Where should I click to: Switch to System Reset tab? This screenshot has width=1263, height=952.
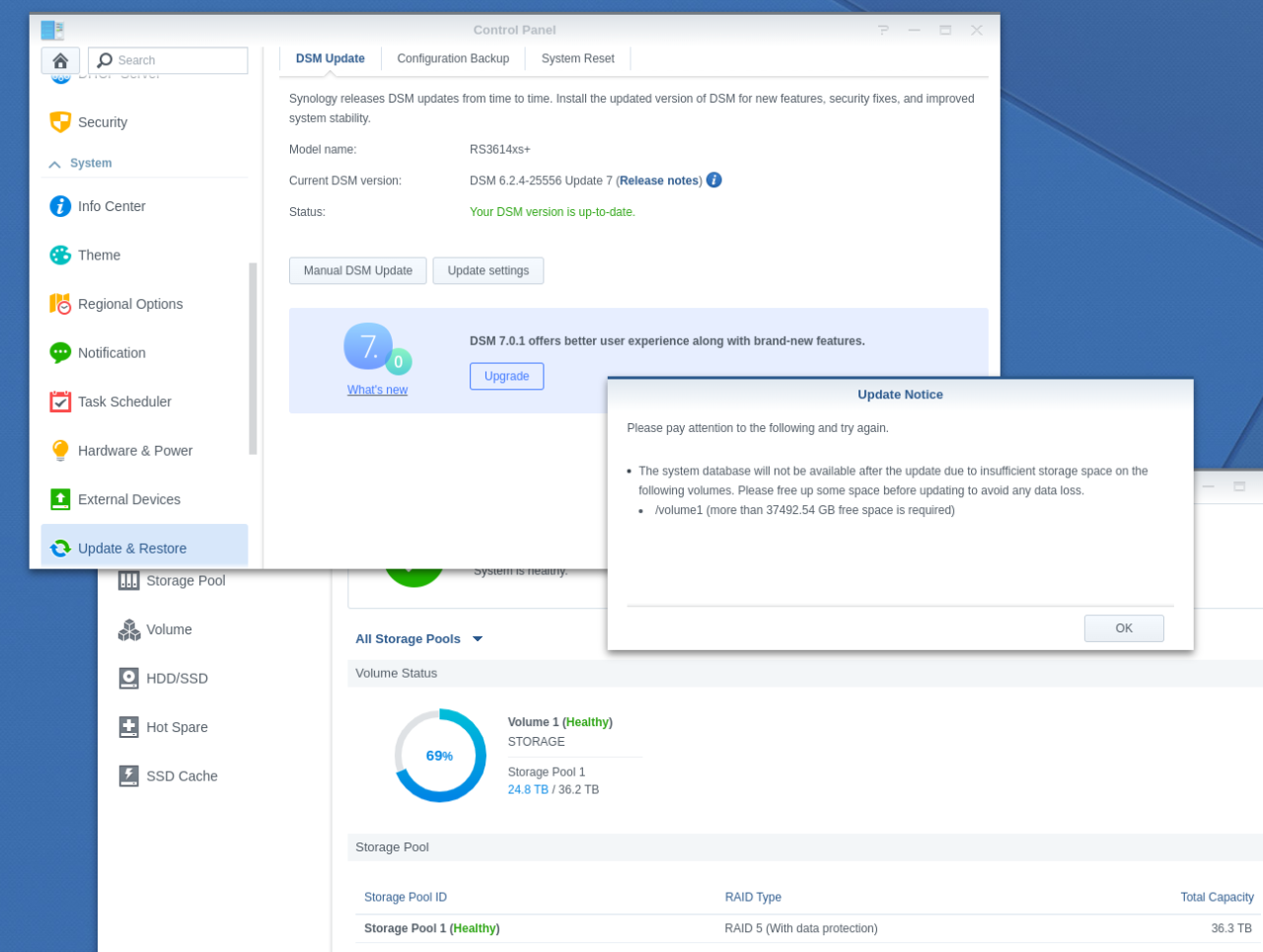click(x=577, y=59)
